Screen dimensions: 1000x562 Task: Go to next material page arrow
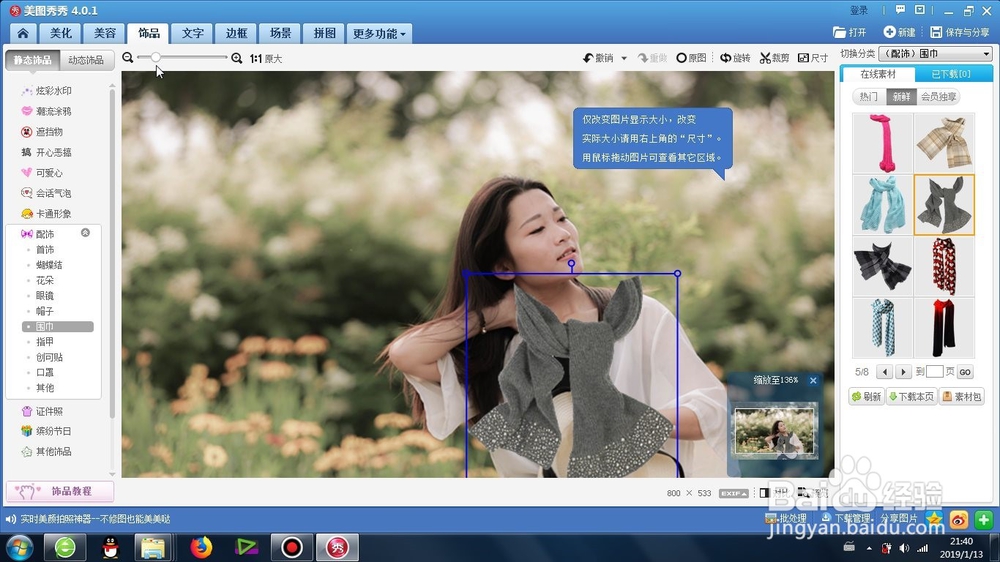pyautogui.click(x=903, y=372)
